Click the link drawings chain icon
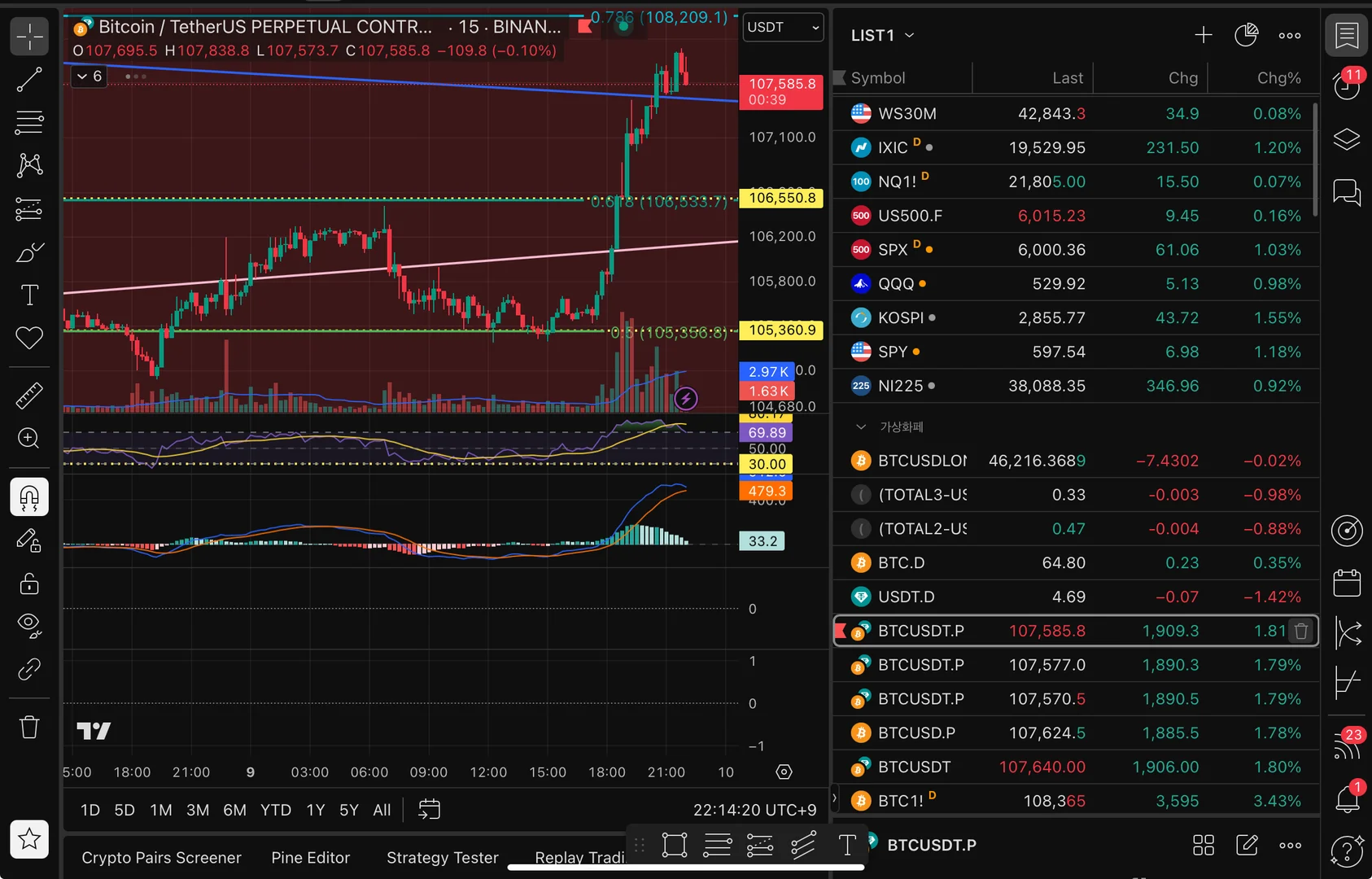The image size is (1372, 879). click(x=29, y=669)
